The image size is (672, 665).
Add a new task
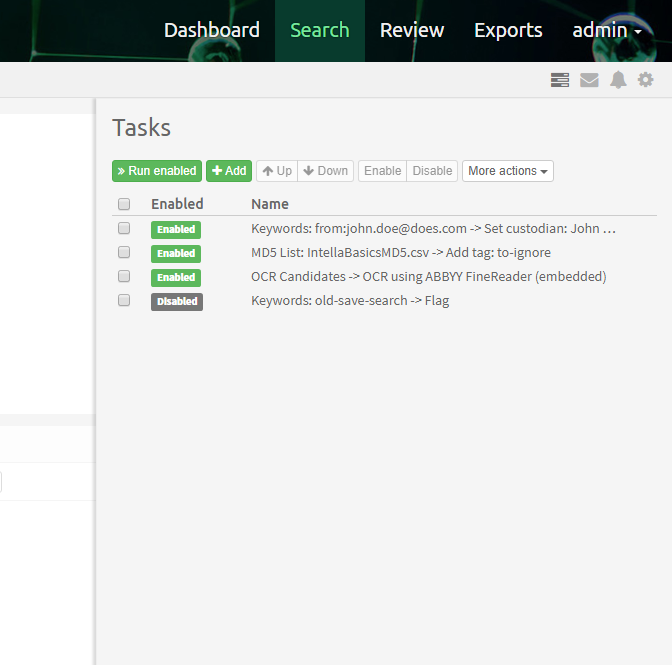[229, 171]
